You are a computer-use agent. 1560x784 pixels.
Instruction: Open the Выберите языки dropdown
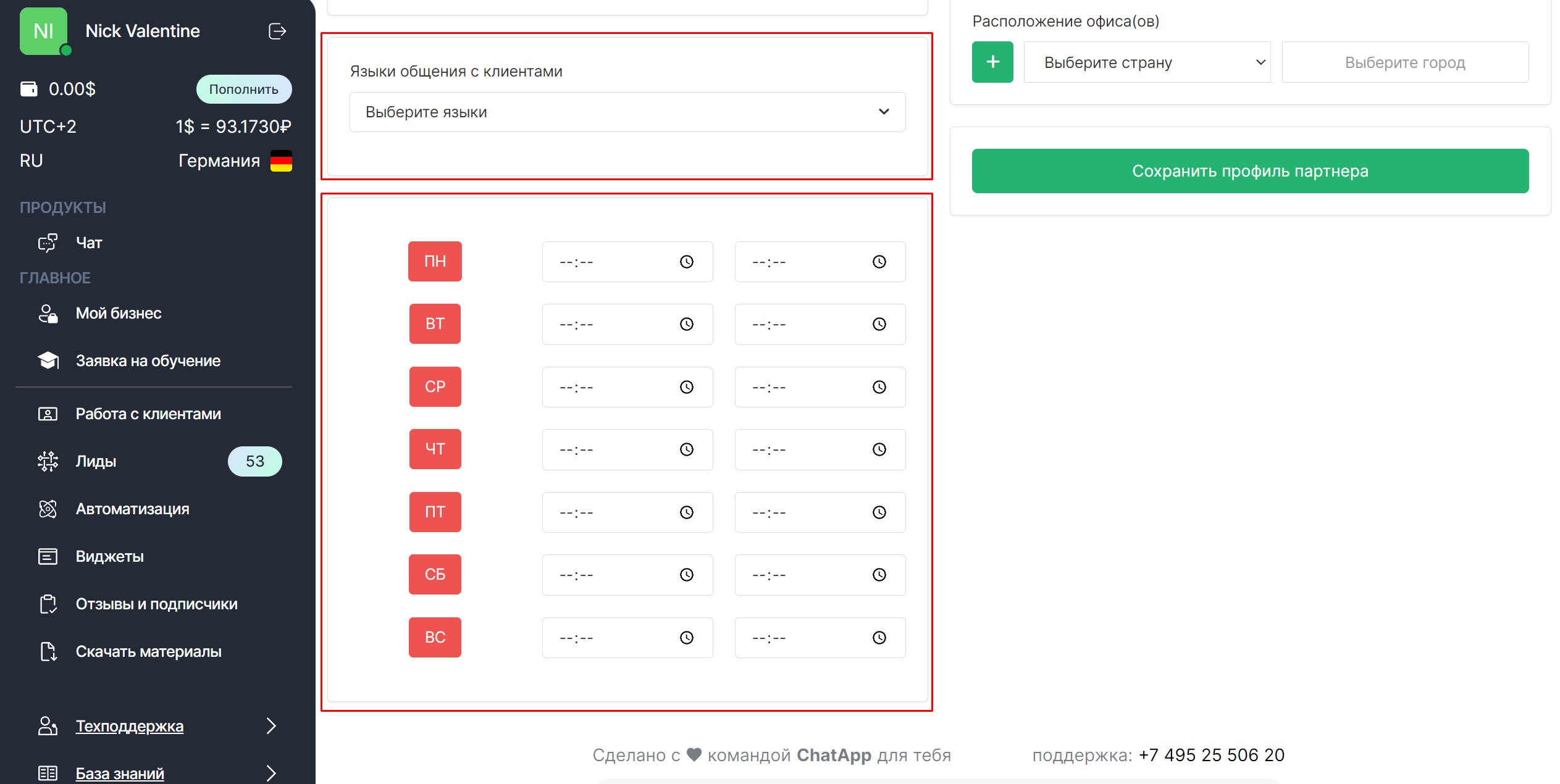tap(627, 112)
